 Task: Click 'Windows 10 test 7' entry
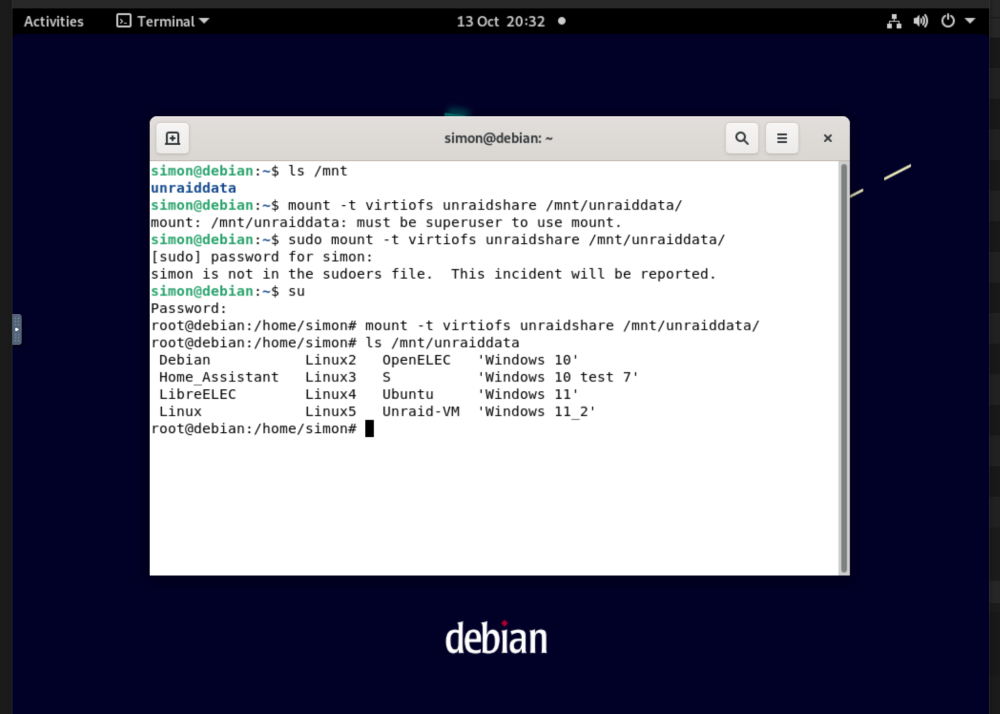pyautogui.click(x=558, y=377)
